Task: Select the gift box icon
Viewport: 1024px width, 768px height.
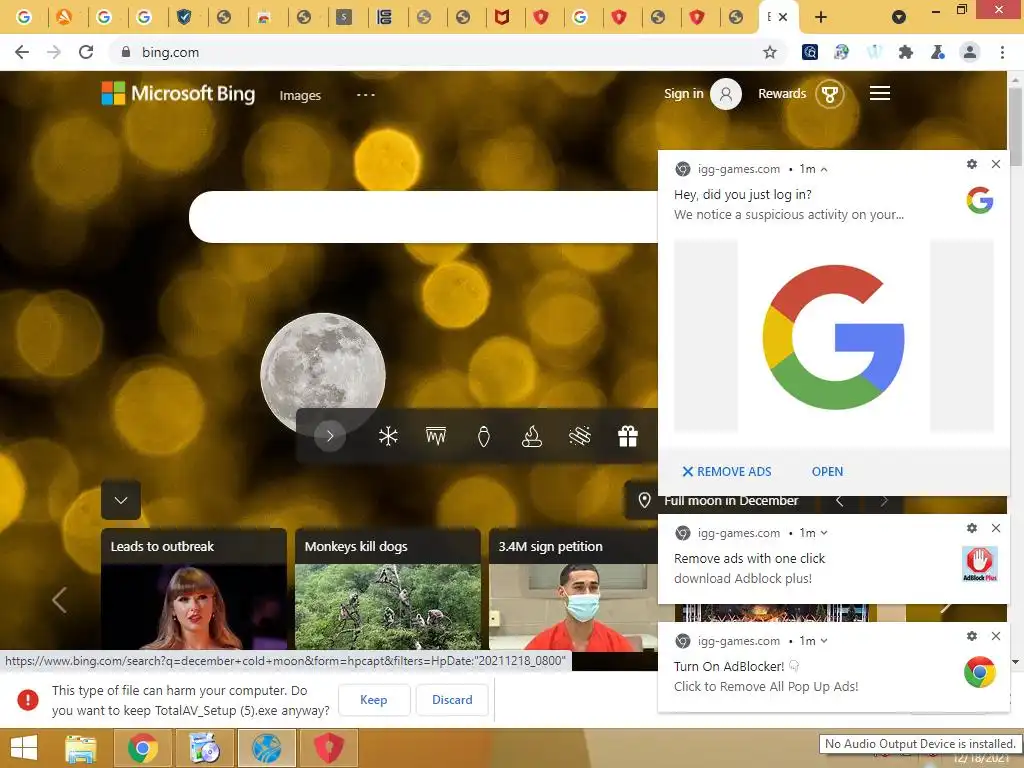Action: [x=628, y=436]
